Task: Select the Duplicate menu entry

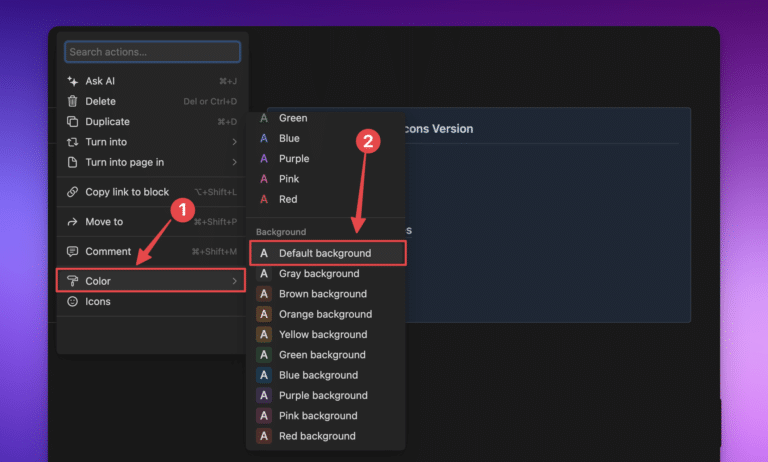Action: (107, 122)
